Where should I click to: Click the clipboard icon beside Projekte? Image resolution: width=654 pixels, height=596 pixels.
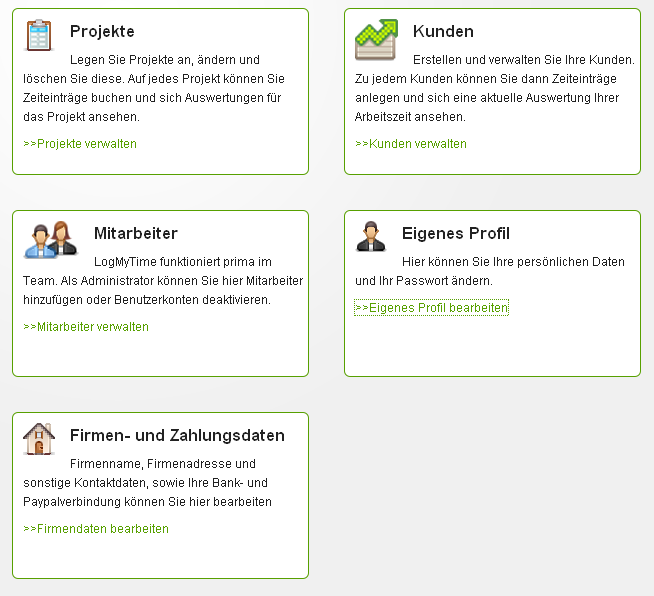pos(39,35)
